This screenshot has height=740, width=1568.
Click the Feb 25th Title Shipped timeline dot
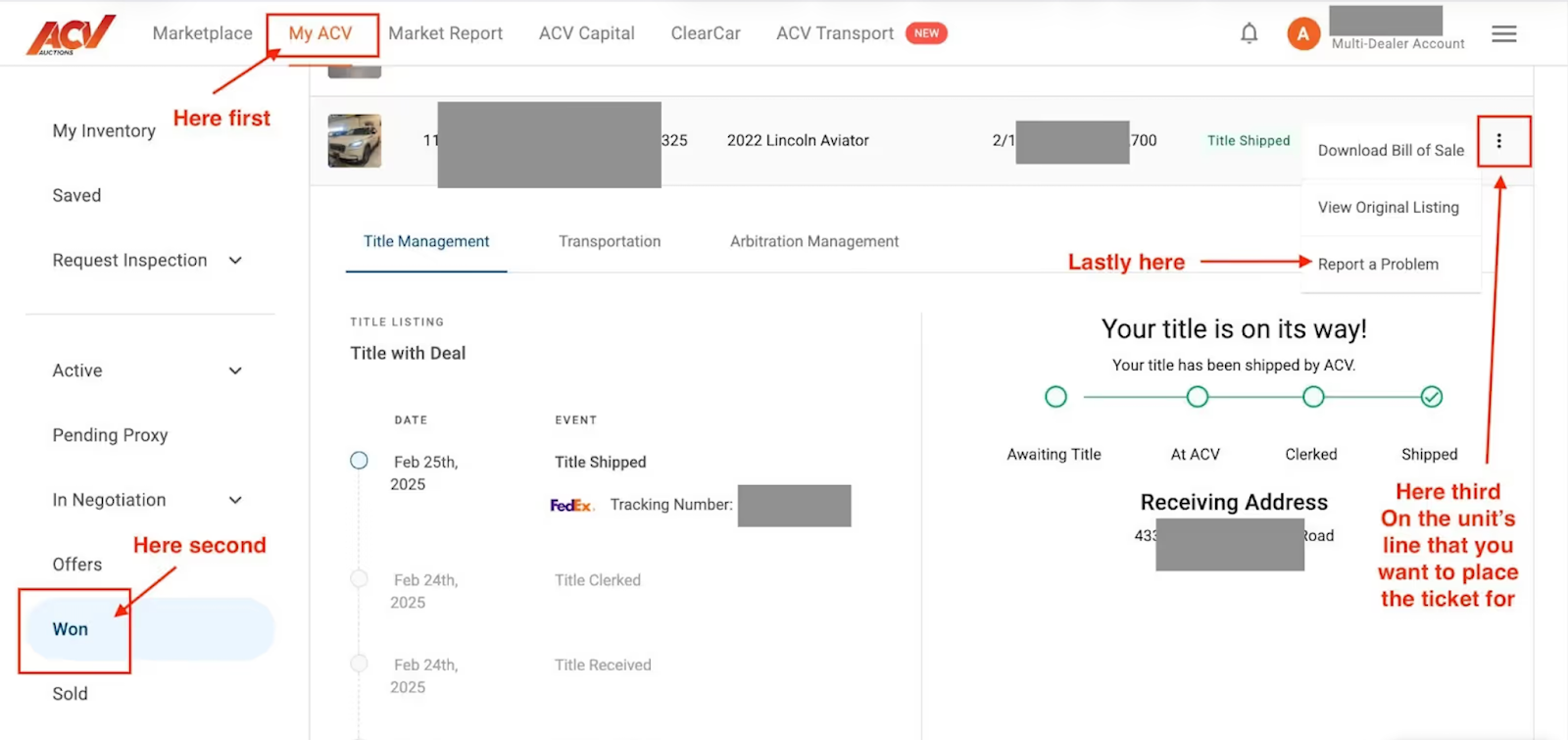point(359,461)
